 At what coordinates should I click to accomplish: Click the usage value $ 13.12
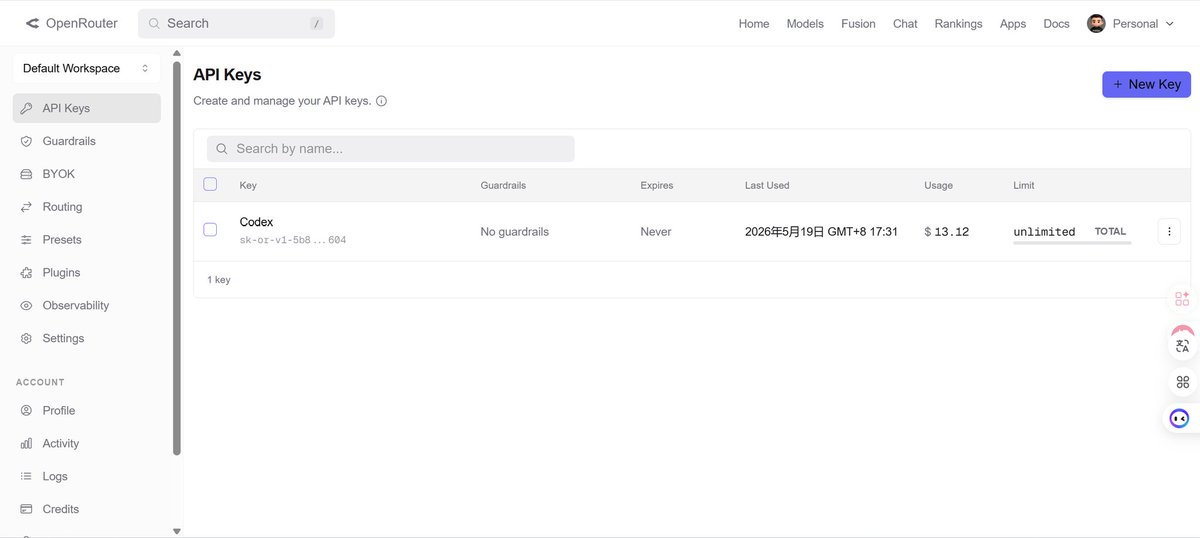(x=947, y=232)
